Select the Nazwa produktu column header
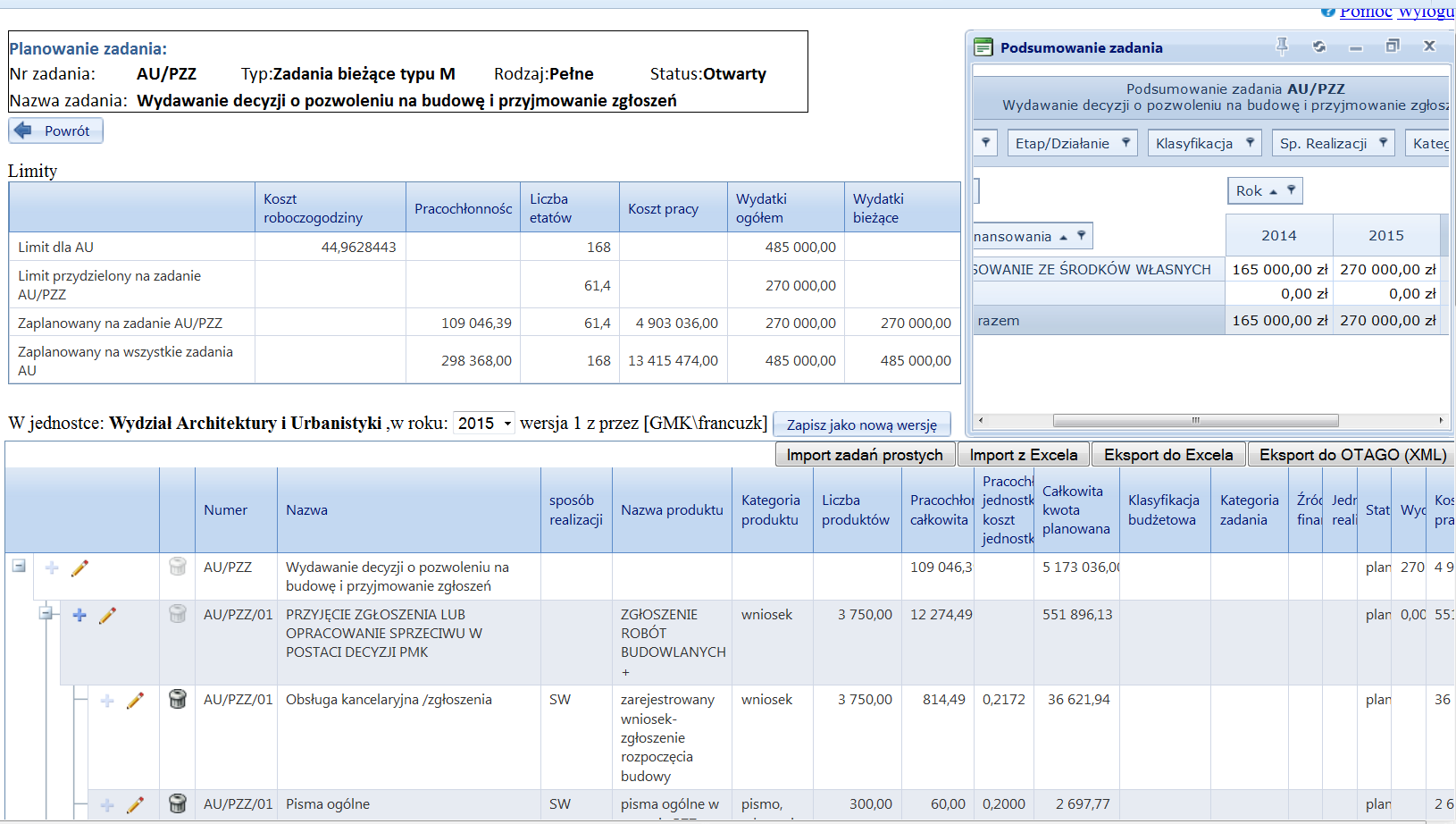The height and width of the screenshot is (824, 1456). 672,509
